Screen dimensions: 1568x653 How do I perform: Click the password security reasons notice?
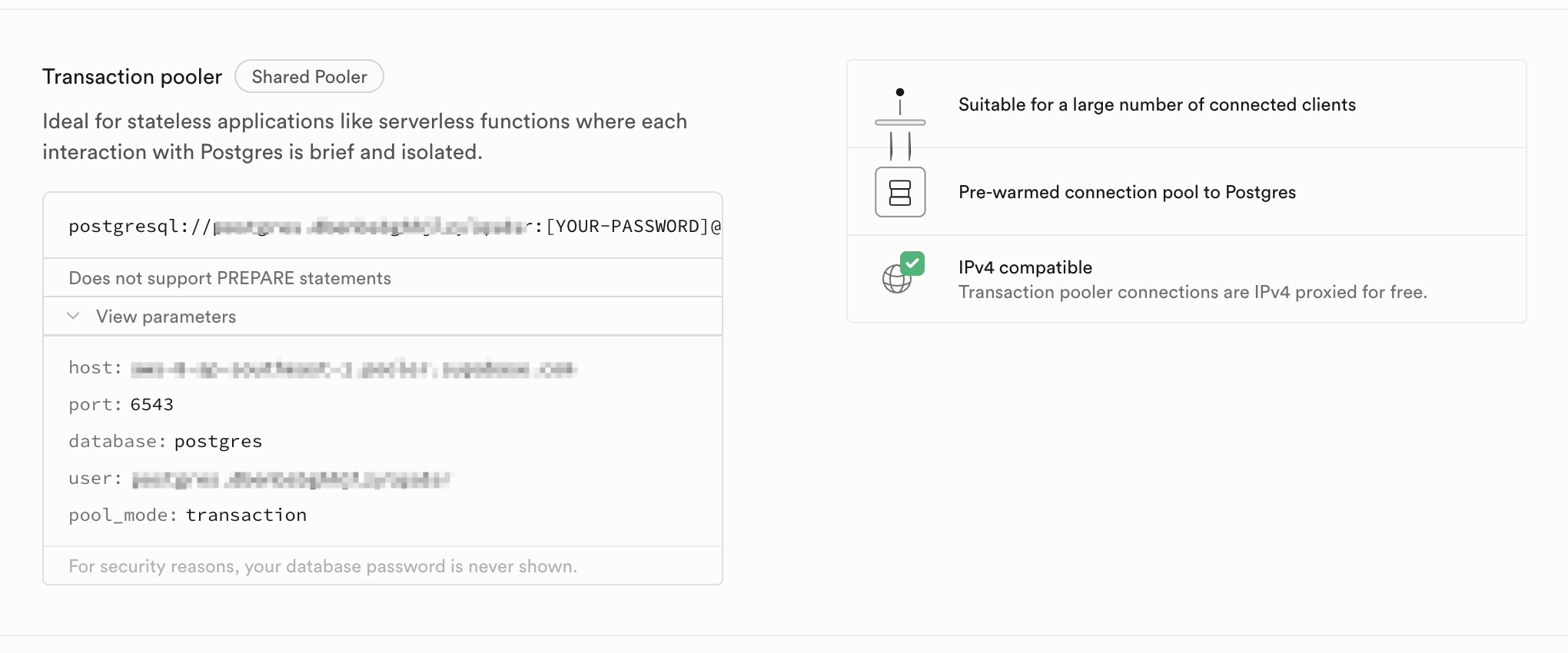point(323,566)
